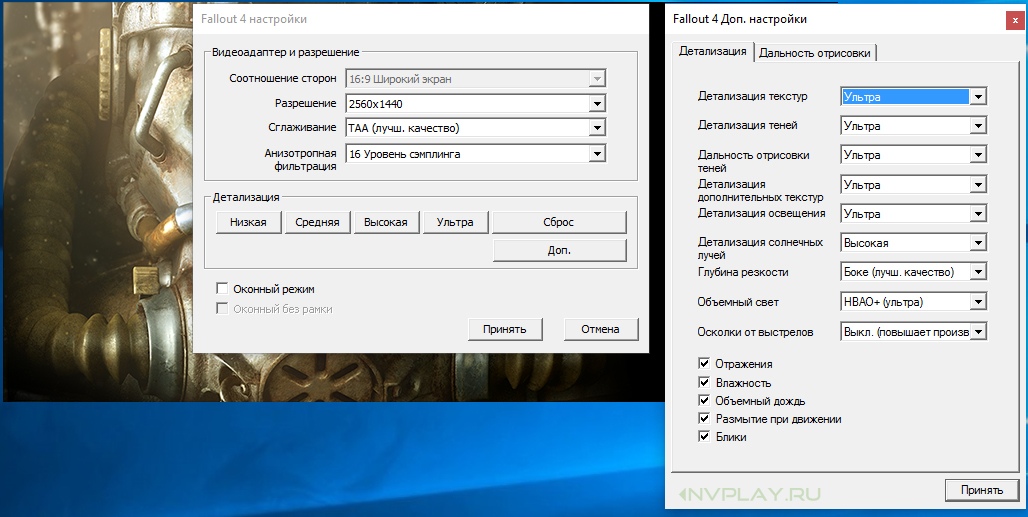Screen dimensions: 1028x517
Task: Switch to the Детализация tab
Action: coord(713,51)
